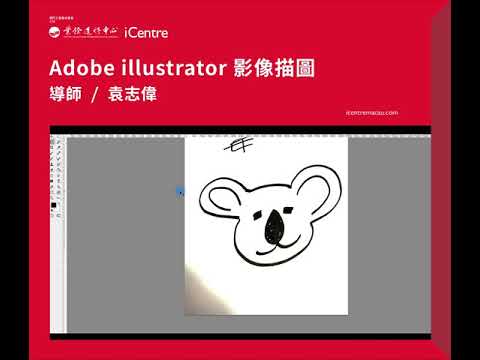Select the koala drawing on the artboard
The height and width of the screenshot is (360, 480).
270,215
